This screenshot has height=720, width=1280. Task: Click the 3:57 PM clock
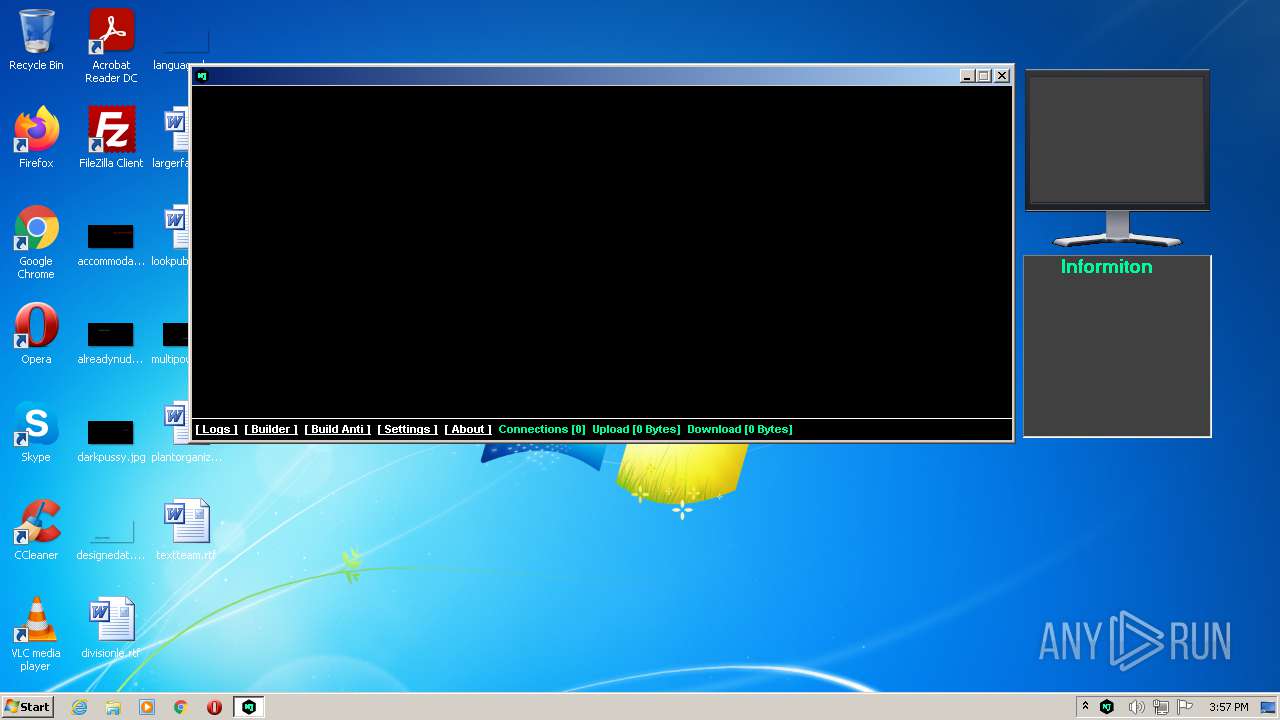(x=1229, y=707)
